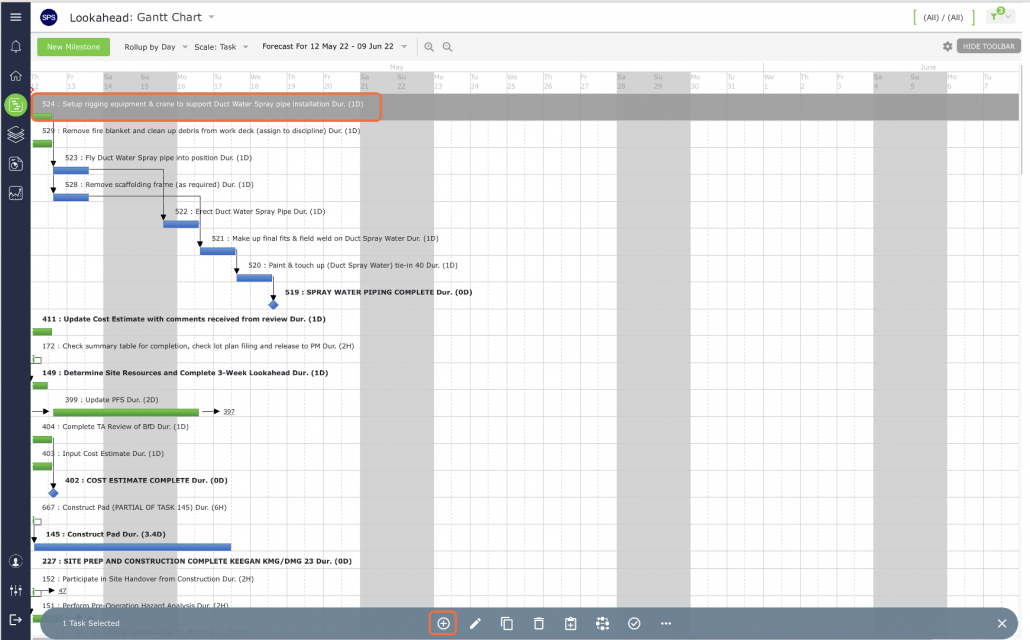Edit selected task with pencil icon
Image resolution: width=1030 pixels, height=640 pixels.
(x=475, y=624)
